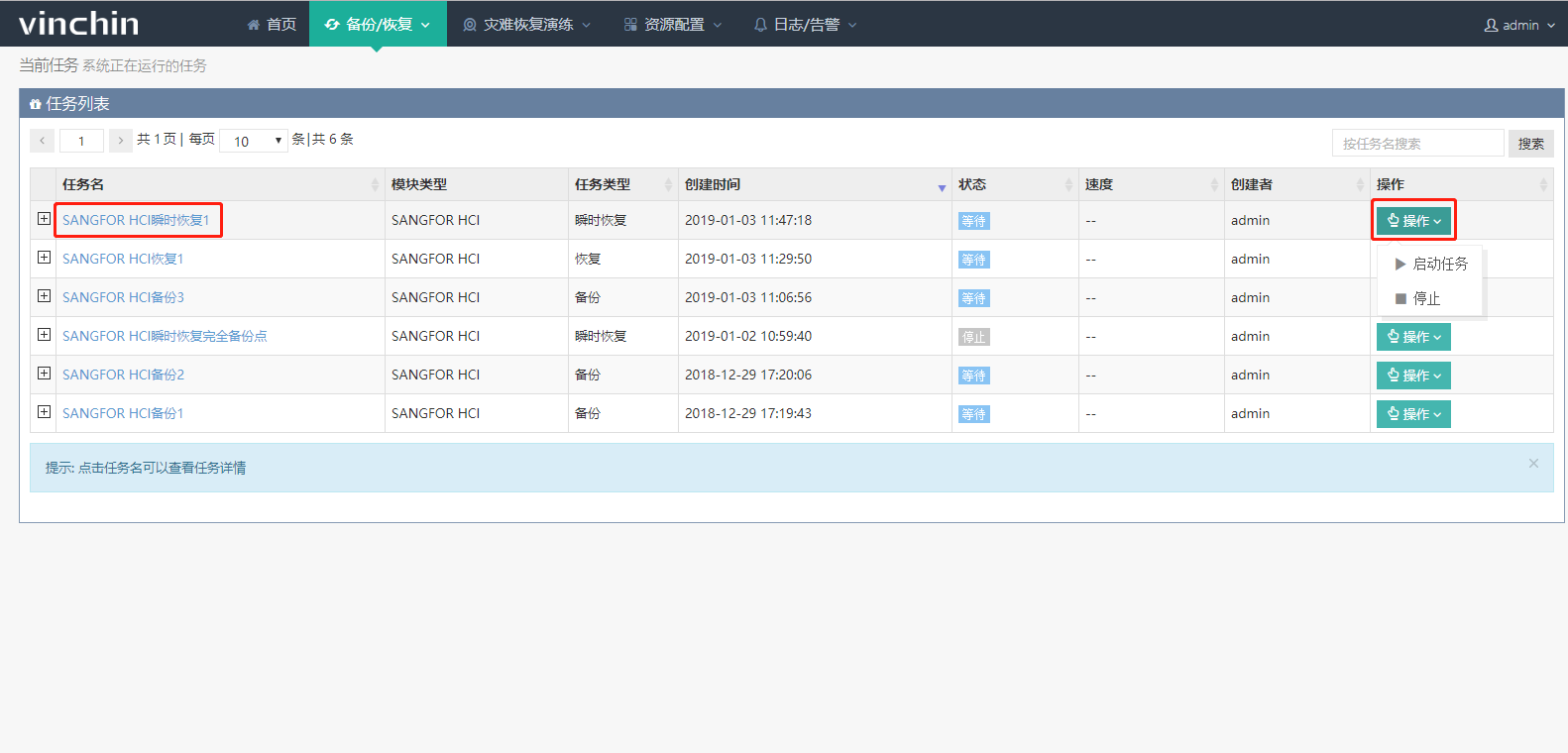Click creation time 2018-12-29 17:19:43
This screenshot has height=753, width=1568.
748,413
